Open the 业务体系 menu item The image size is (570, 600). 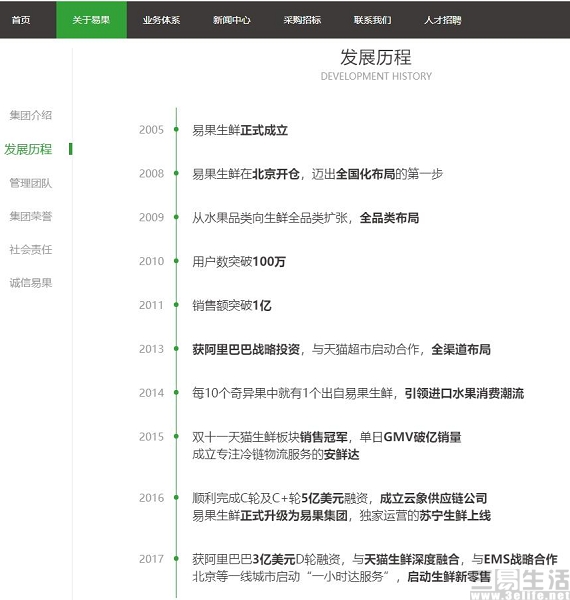coord(161,20)
